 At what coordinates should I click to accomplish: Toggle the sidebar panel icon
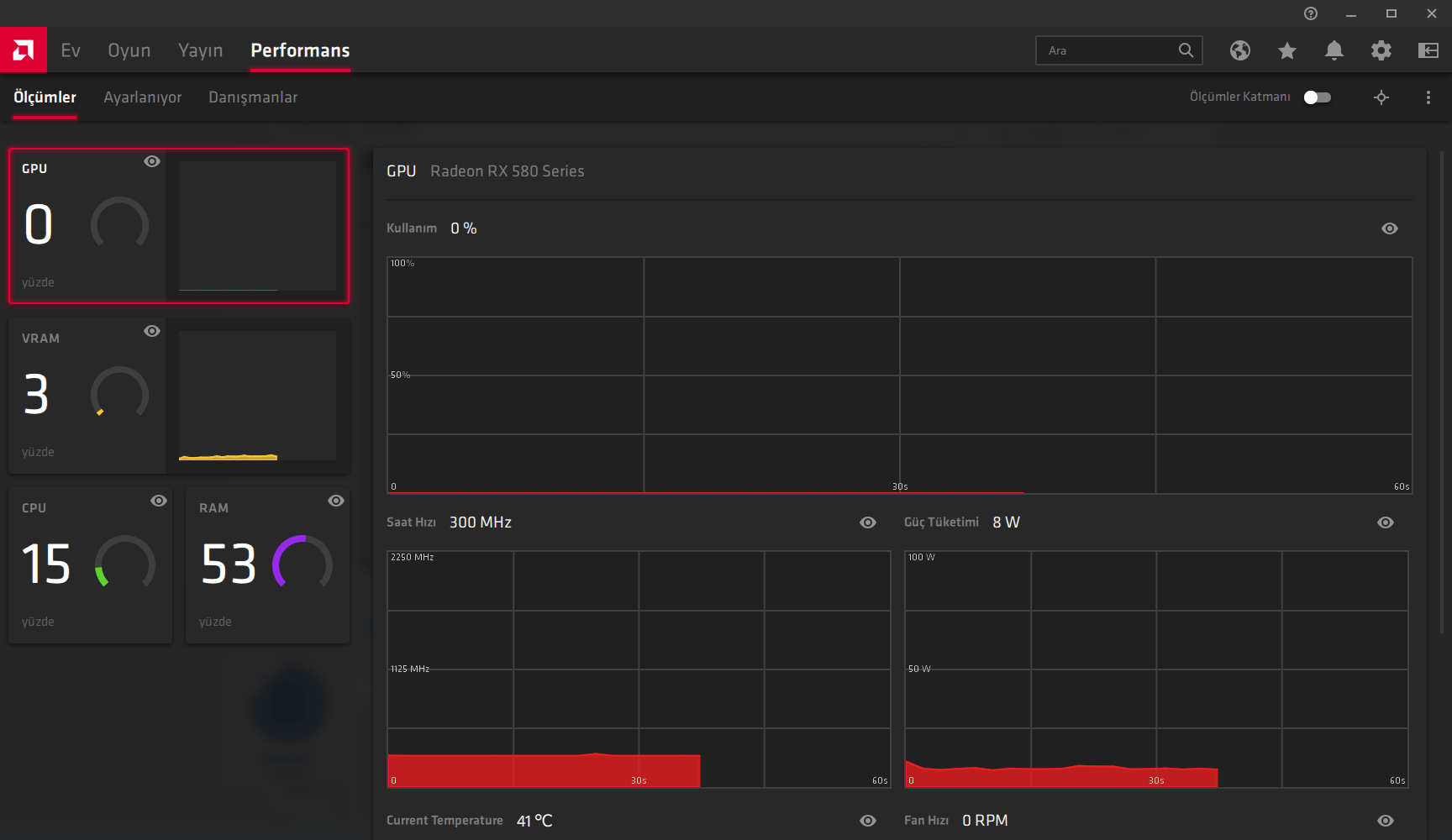pyautogui.click(x=1428, y=50)
